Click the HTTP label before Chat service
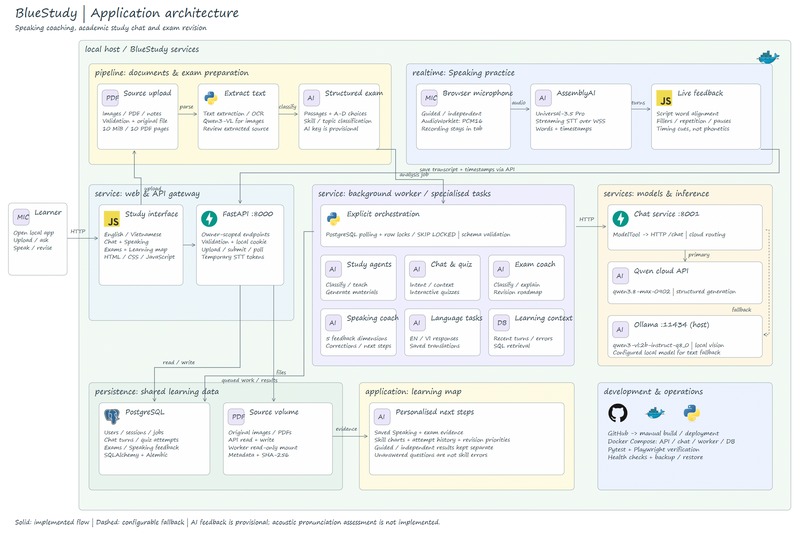The image size is (806, 537). tap(587, 219)
